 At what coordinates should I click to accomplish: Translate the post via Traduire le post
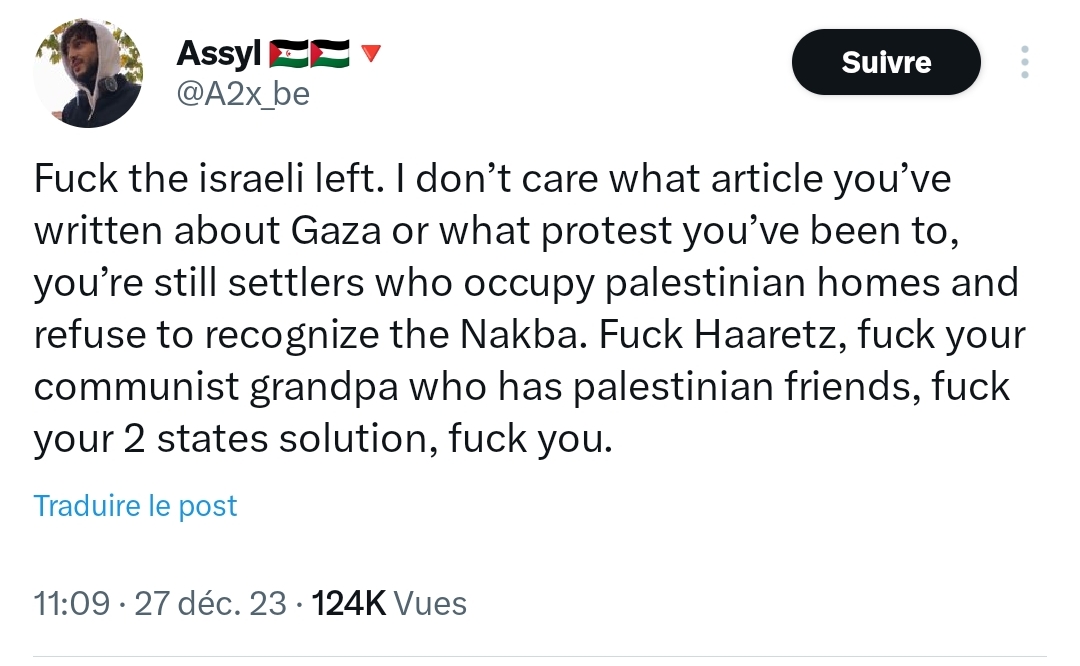point(135,505)
